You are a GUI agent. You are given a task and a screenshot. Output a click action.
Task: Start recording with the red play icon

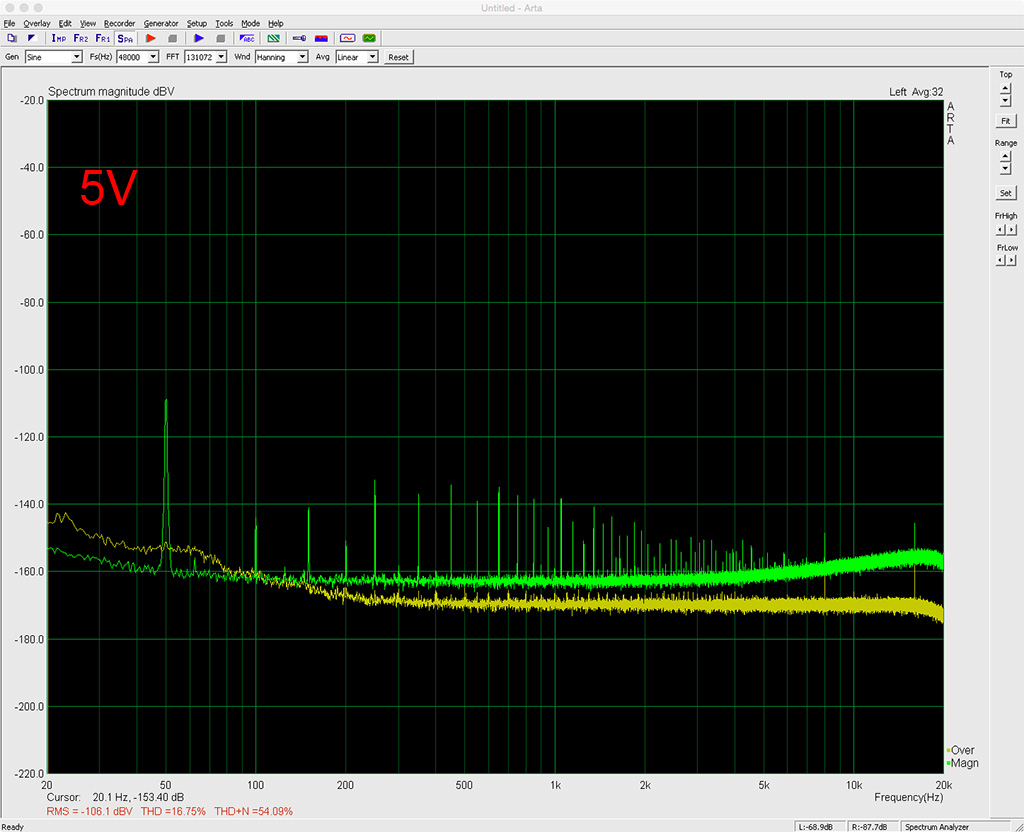[151, 39]
